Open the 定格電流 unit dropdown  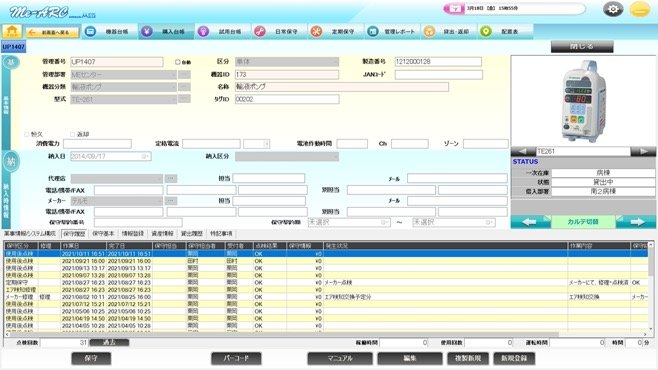(256, 144)
